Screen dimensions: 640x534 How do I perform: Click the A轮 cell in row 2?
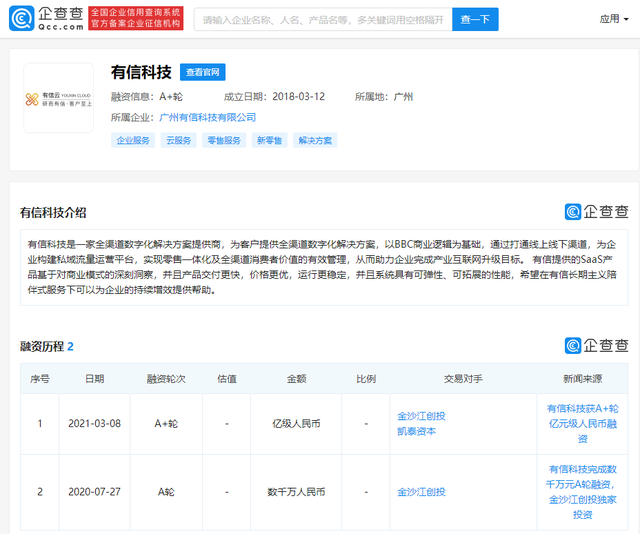coord(166,492)
